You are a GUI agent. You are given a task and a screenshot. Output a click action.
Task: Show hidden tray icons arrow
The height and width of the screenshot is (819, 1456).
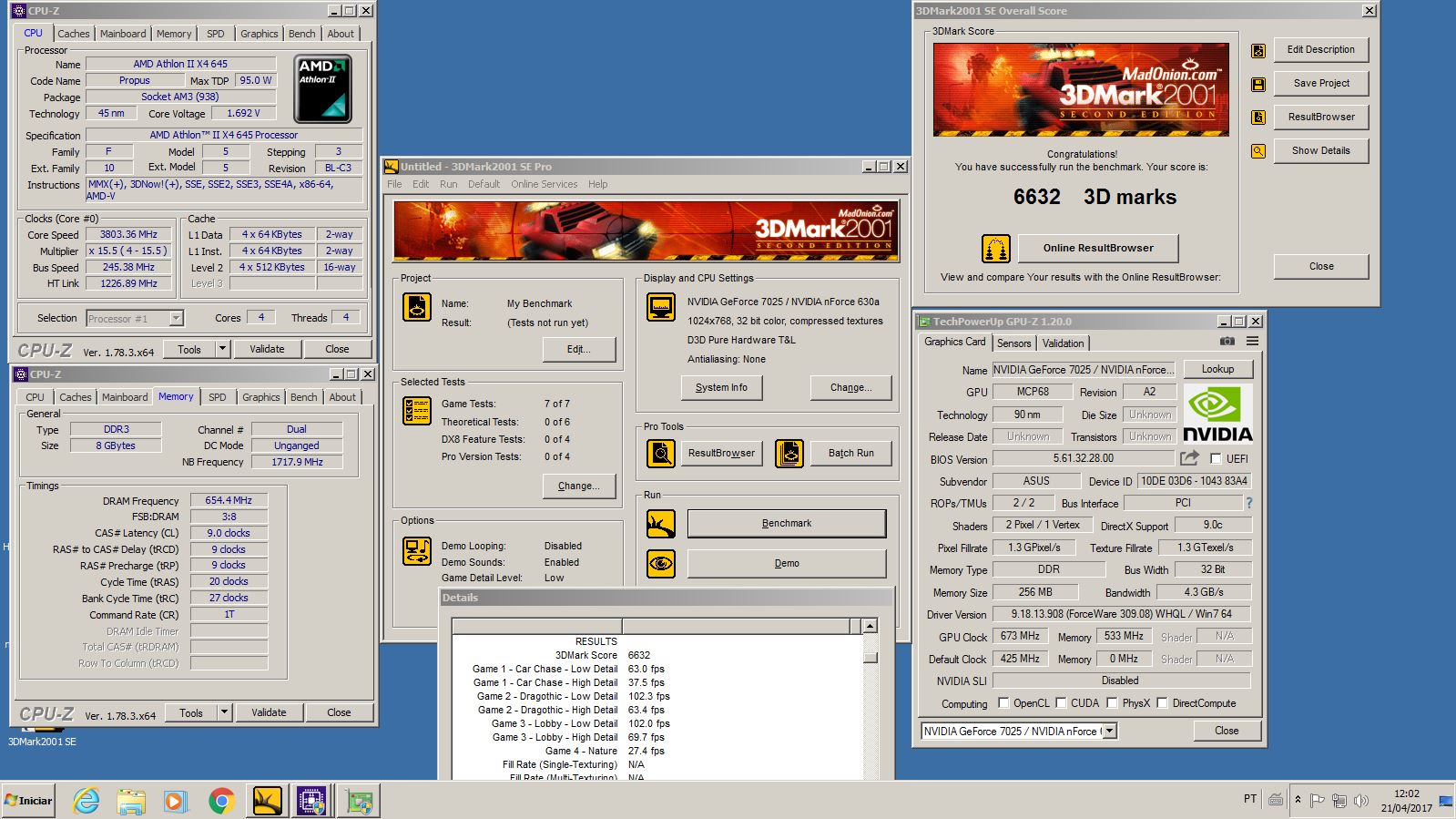(1298, 800)
